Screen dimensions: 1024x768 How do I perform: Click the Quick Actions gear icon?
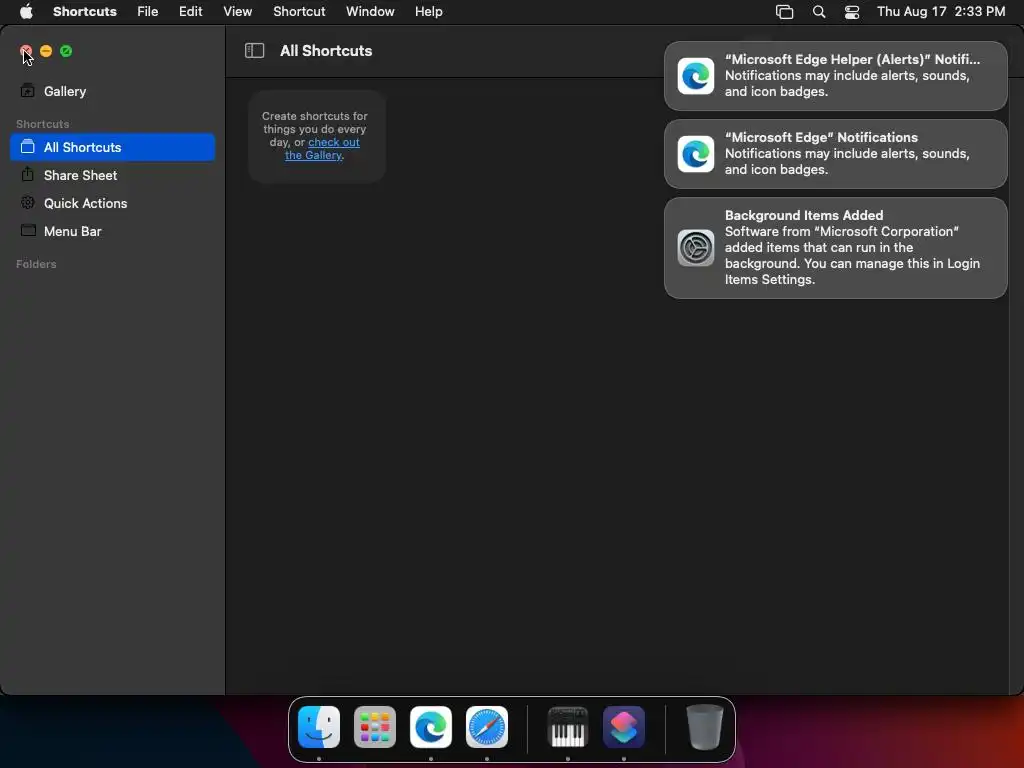tap(27, 202)
